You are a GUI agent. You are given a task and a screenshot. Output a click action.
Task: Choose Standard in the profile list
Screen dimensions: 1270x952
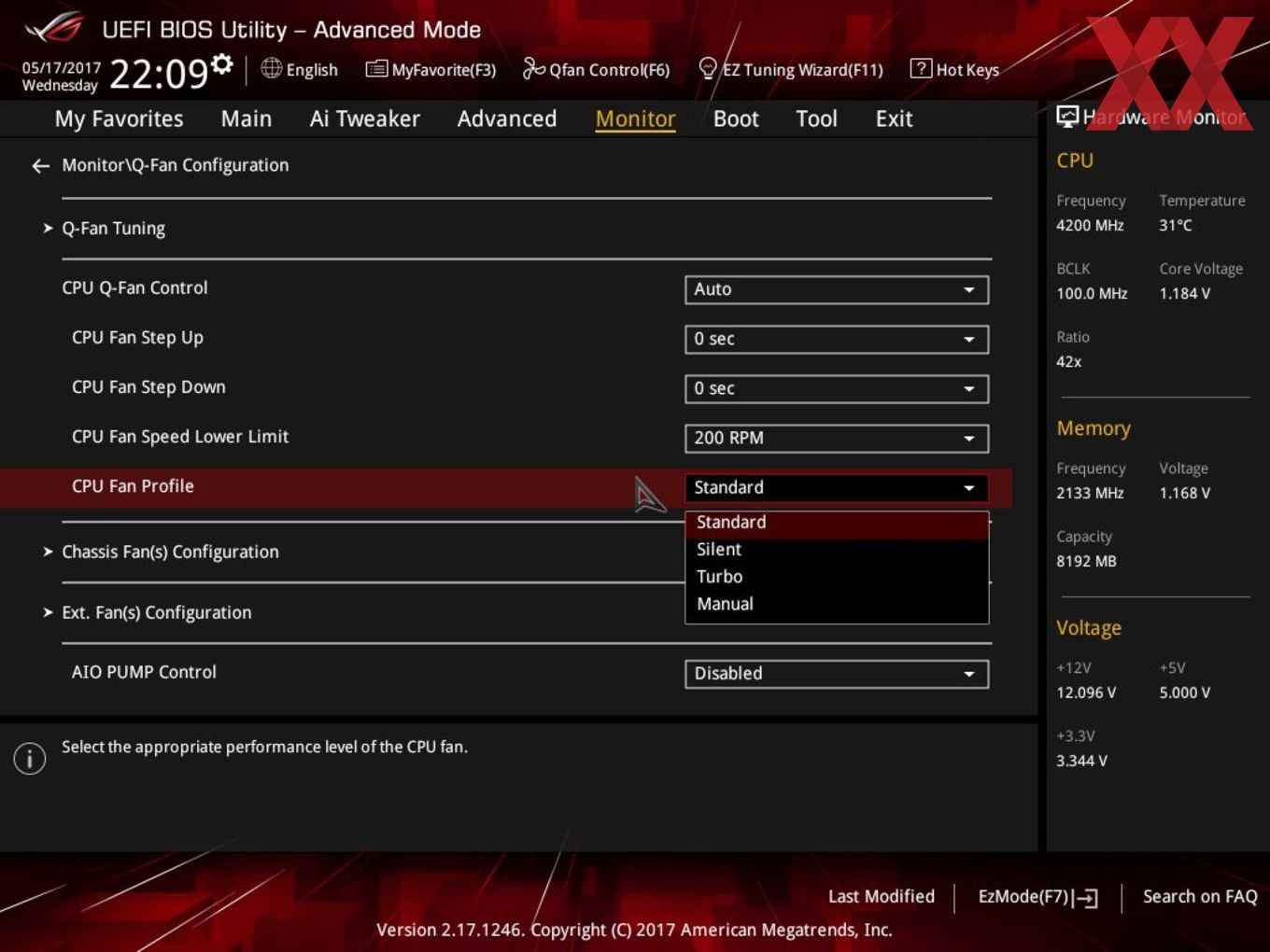(837, 523)
